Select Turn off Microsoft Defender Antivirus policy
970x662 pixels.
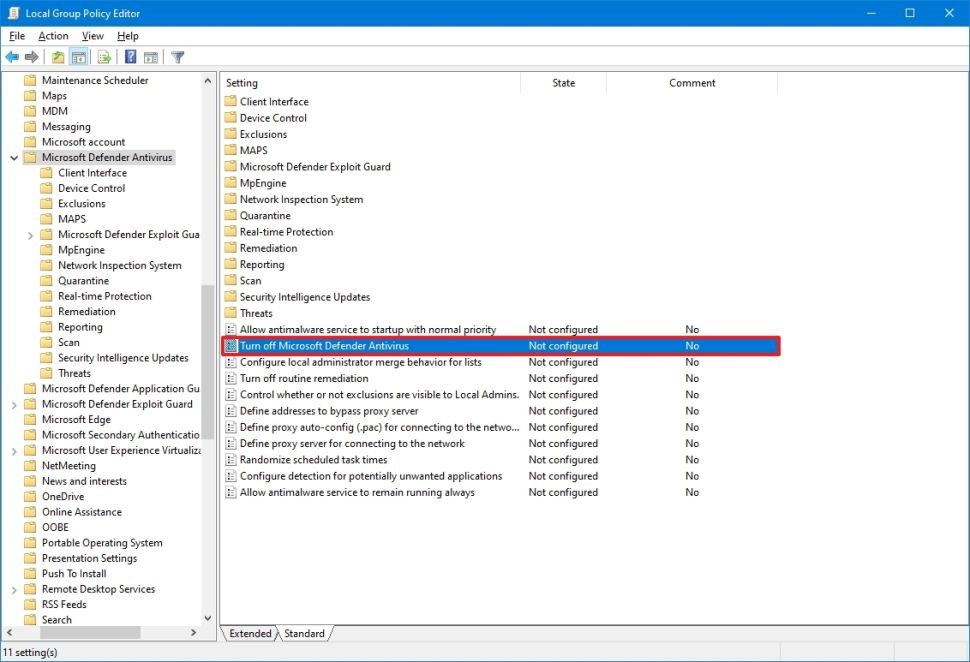point(500,346)
